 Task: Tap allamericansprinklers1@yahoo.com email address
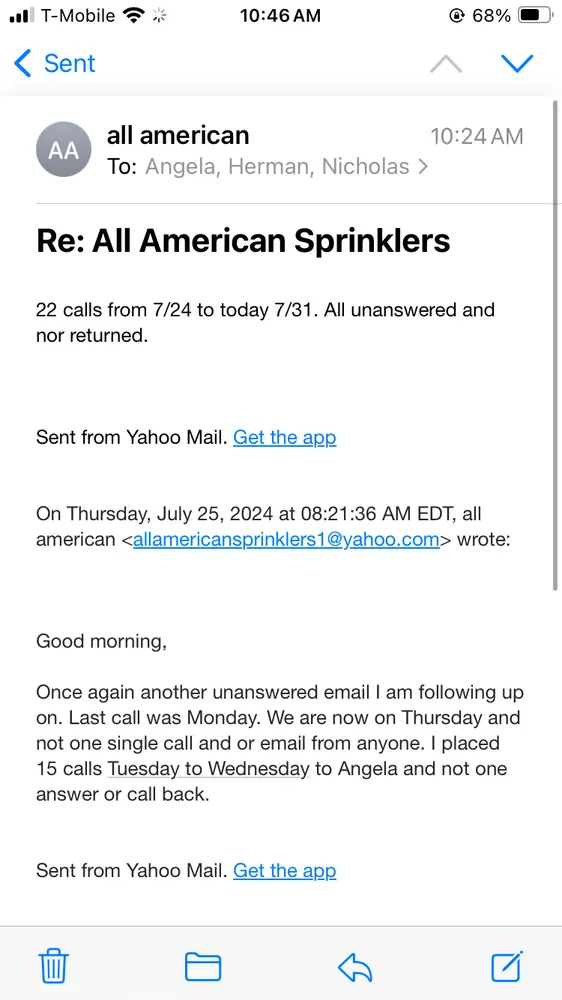point(286,540)
